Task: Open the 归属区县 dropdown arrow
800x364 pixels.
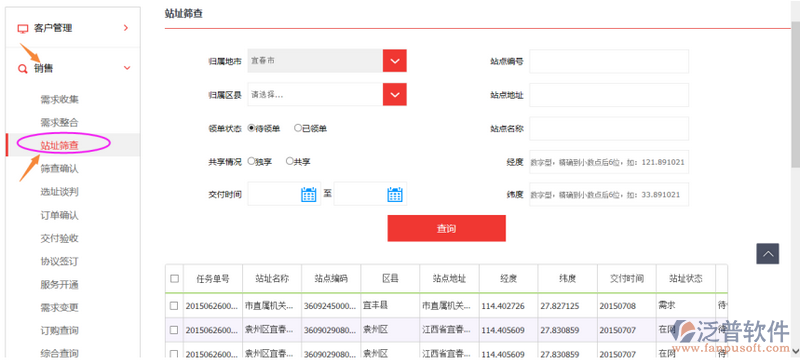Action: tap(394, 94)
